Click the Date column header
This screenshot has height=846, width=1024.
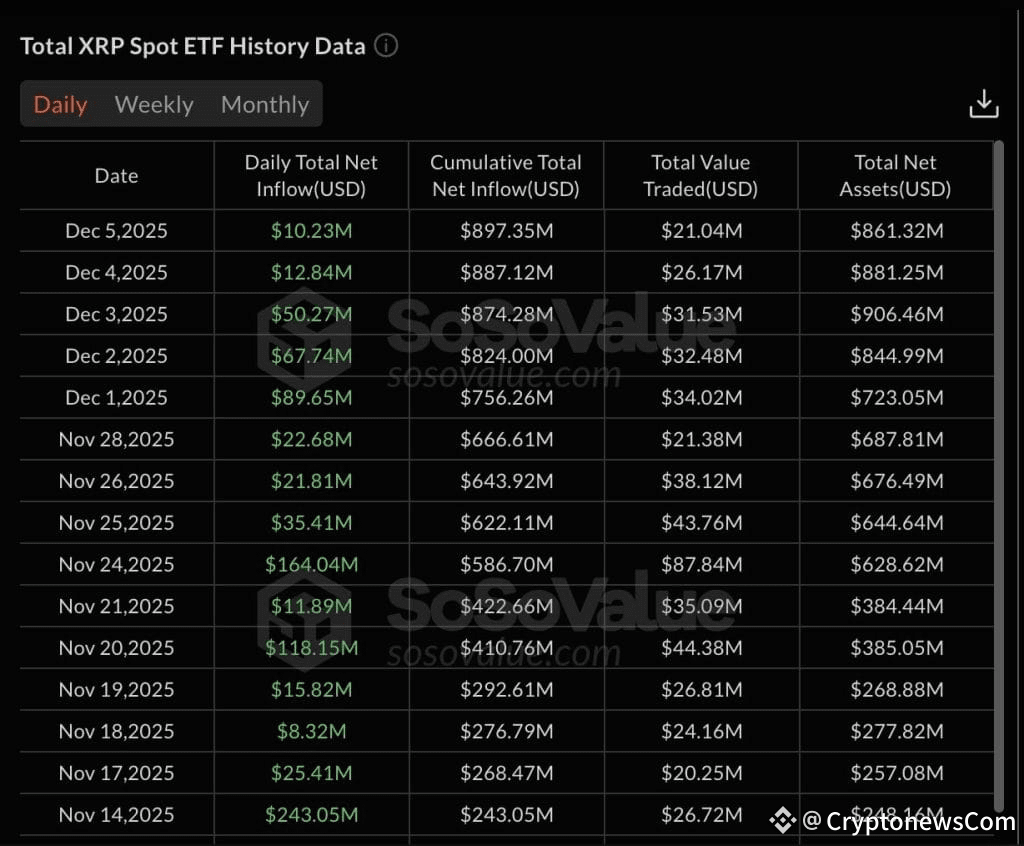pos(116,175)
